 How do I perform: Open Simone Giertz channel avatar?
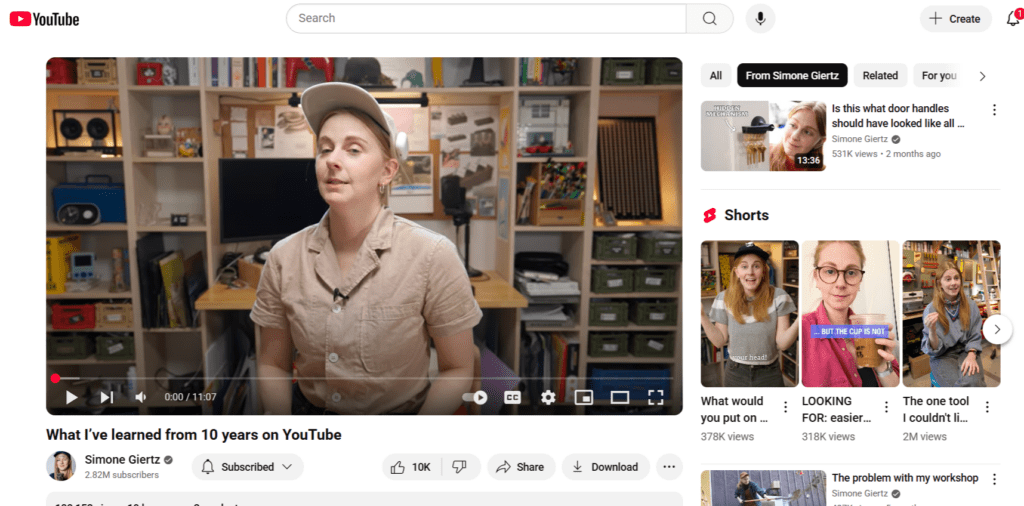tap(61, 466)
